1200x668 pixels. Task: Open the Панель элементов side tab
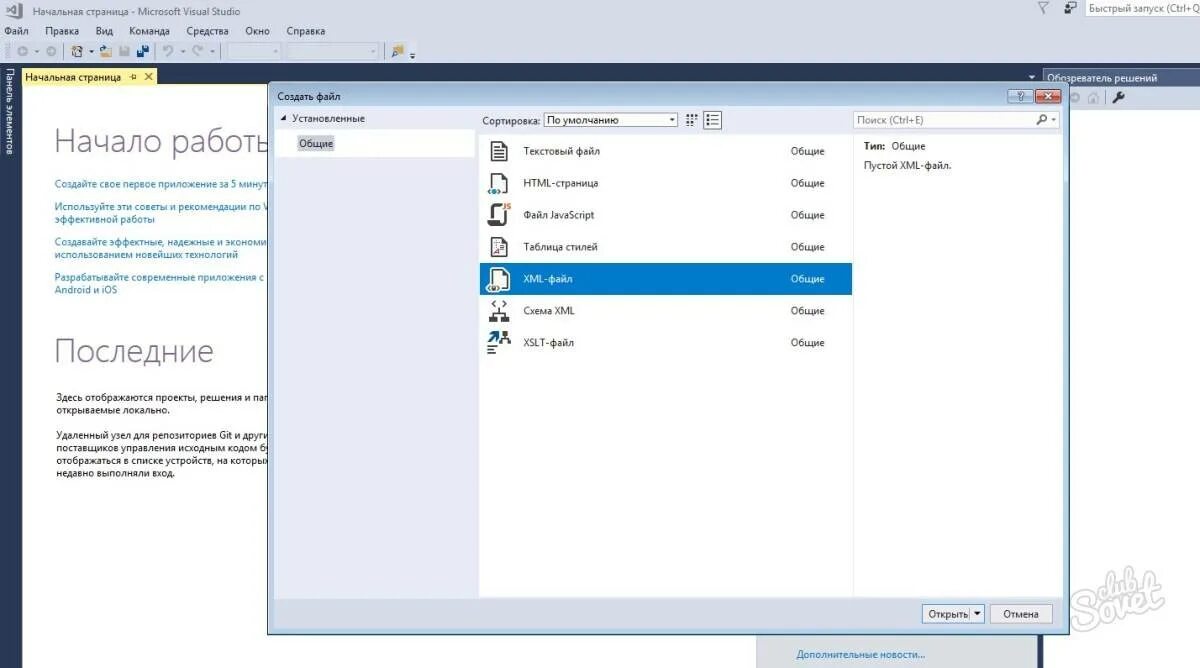(10, 111)
